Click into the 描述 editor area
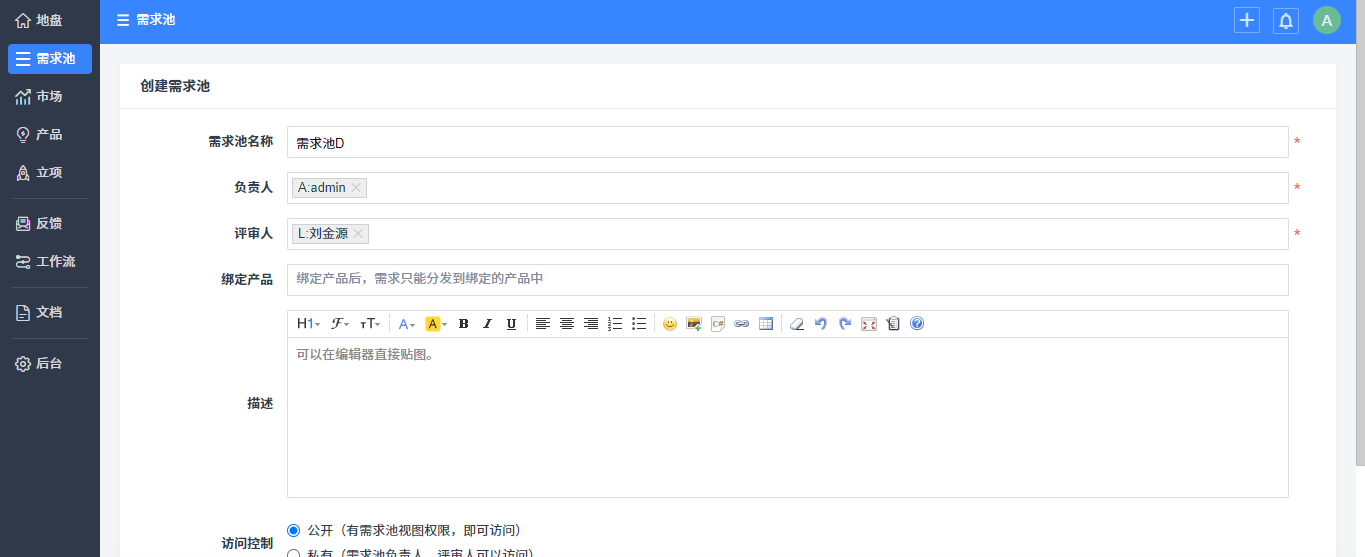The image size is (1365, 557). tap(788, 417)
